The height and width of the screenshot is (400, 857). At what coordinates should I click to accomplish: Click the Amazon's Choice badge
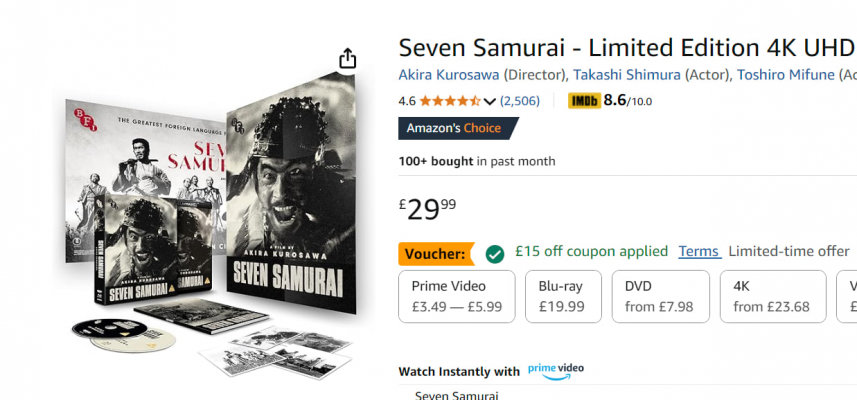coord(457,129)
